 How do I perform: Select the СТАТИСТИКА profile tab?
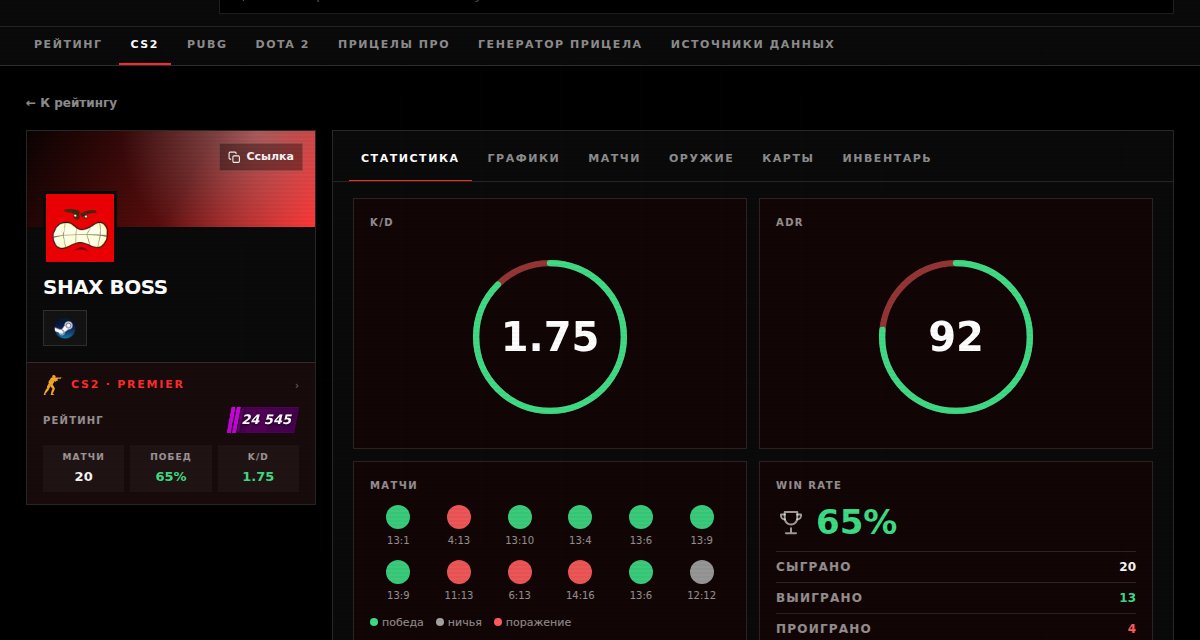(410, 158)
